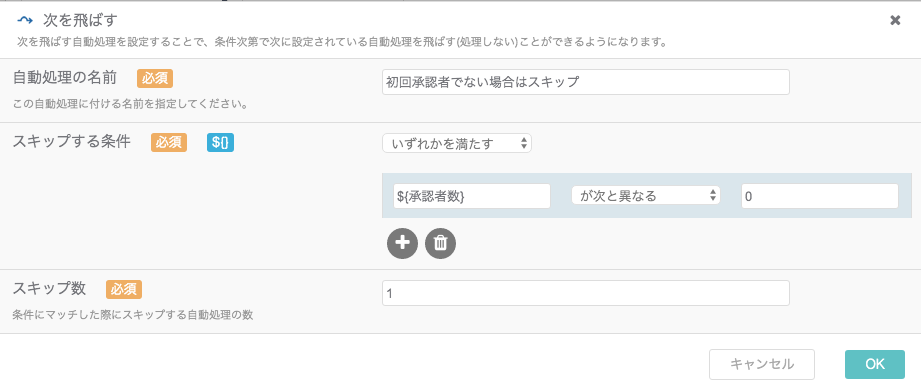Click the 必須 badge next to 自動処理の名前

[155, 78]
